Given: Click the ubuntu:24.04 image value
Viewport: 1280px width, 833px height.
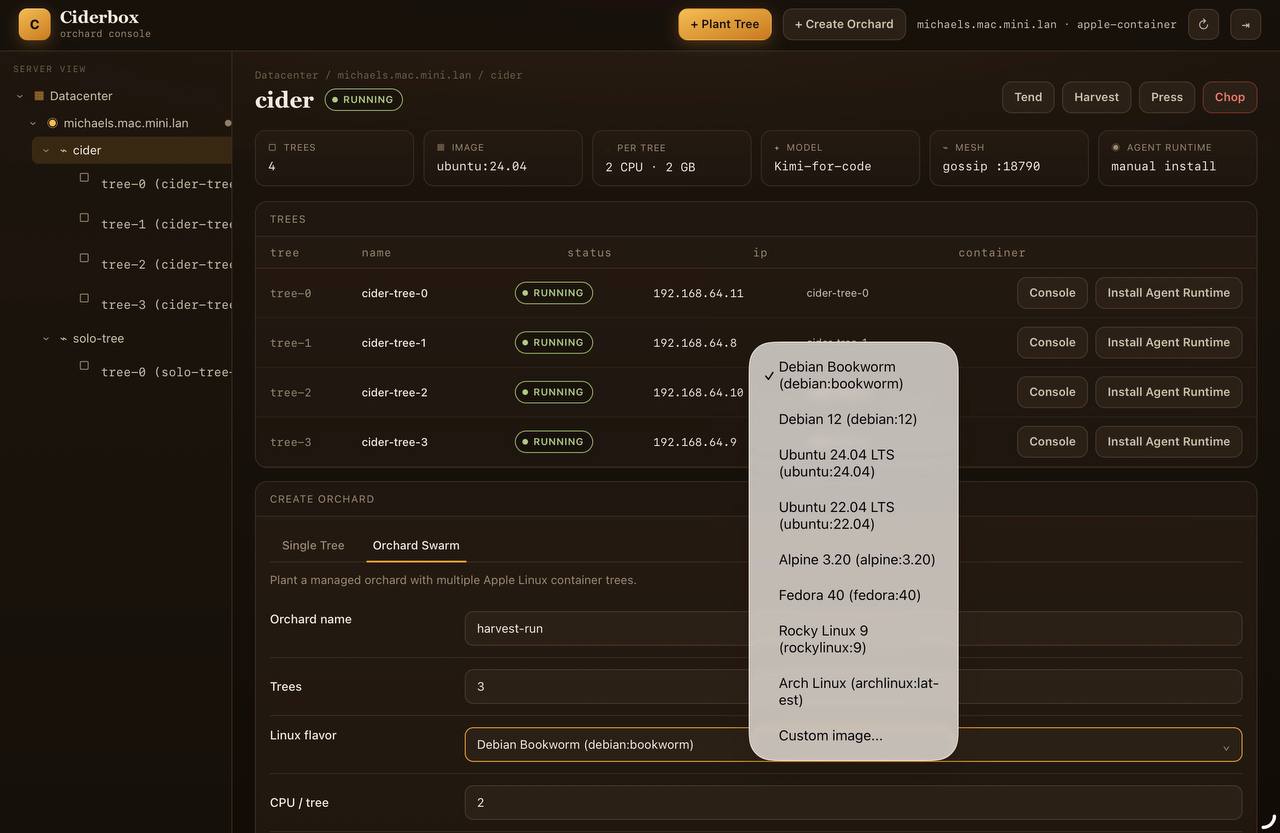Looking at the screenshot, I should point(482,166).
